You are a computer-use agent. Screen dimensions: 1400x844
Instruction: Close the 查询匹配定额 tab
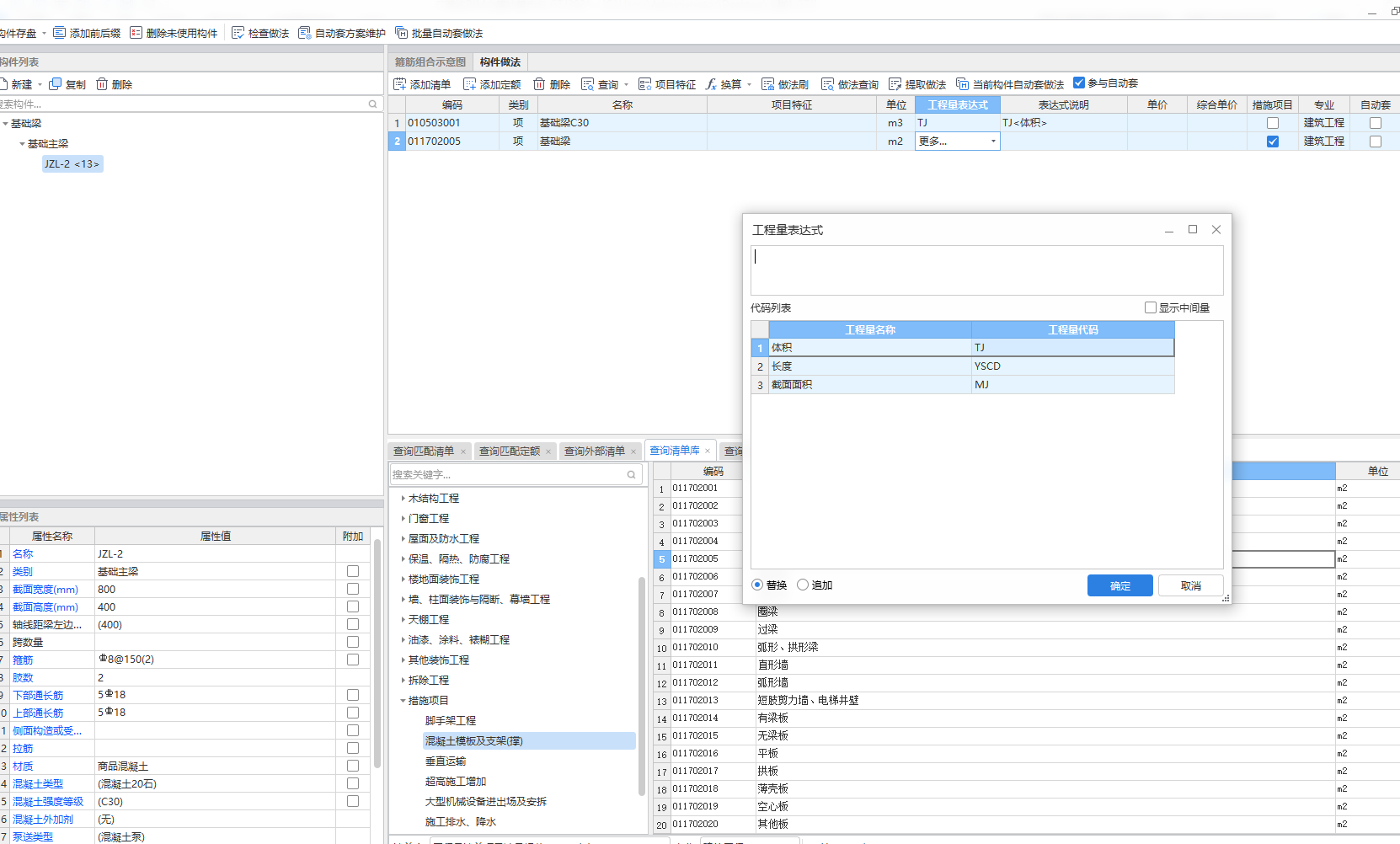(x=548, y=451)
